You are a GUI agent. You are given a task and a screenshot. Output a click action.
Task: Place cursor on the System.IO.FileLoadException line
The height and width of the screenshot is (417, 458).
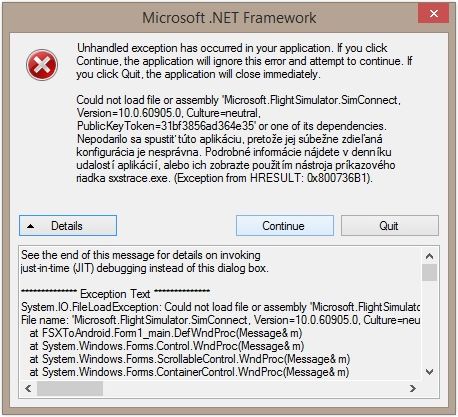point(220,307)
